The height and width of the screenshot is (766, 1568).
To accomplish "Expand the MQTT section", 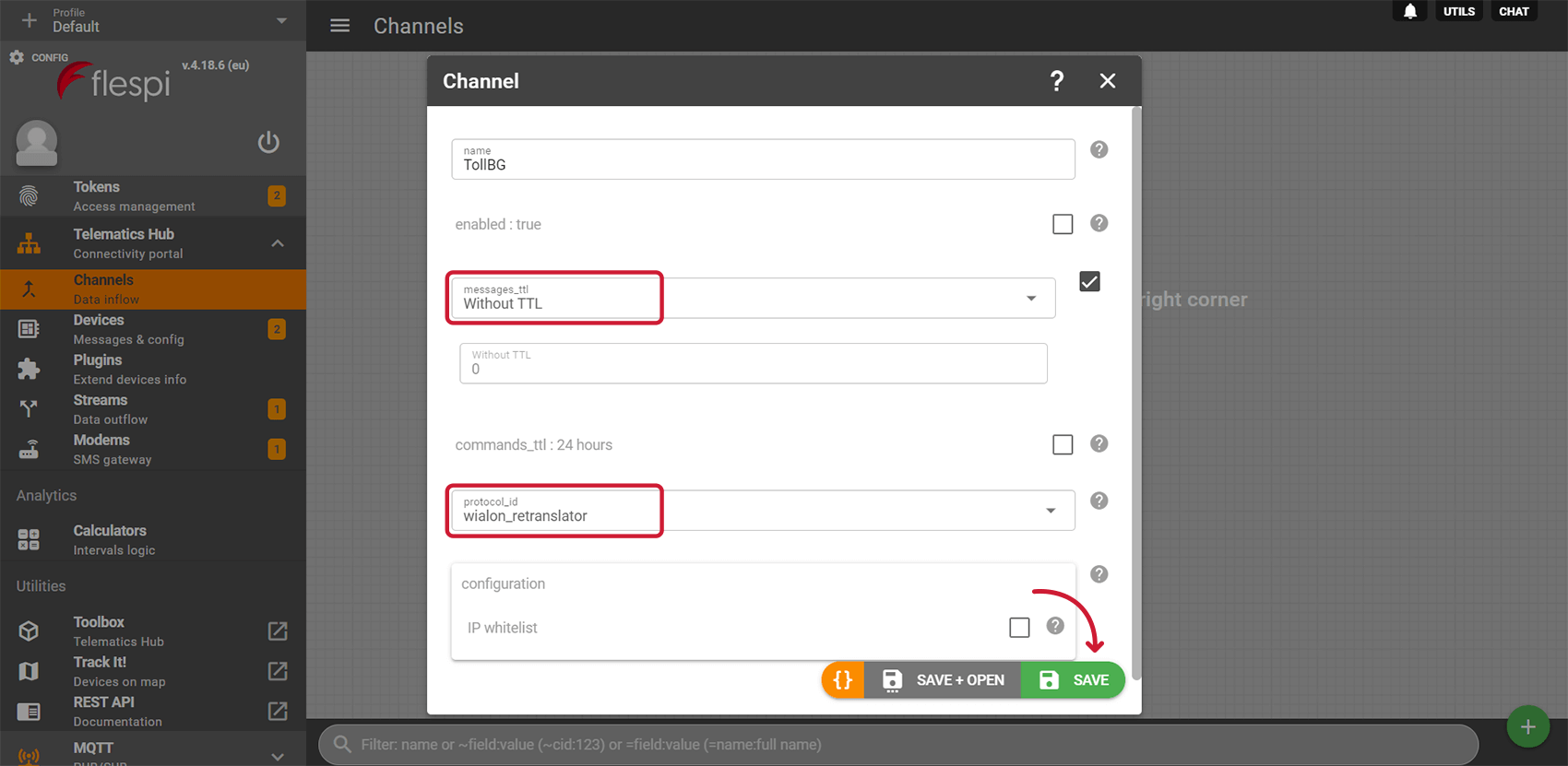I will tap(278, 756).
